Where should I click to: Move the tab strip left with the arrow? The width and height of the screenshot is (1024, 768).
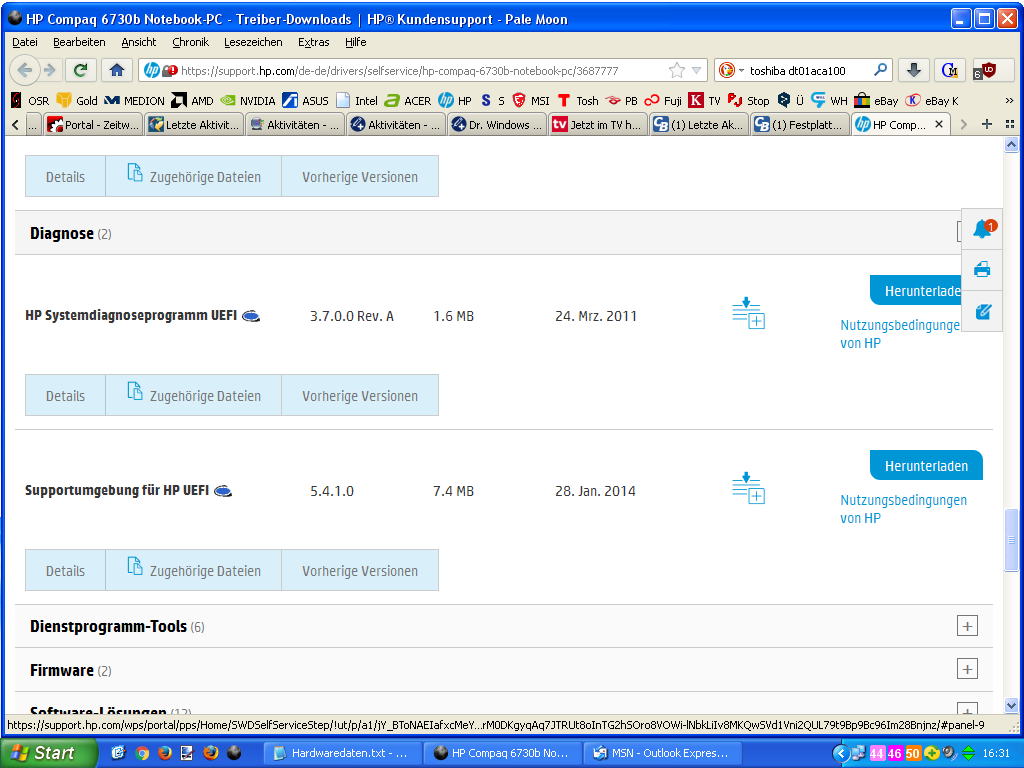(x=16, y=124)
